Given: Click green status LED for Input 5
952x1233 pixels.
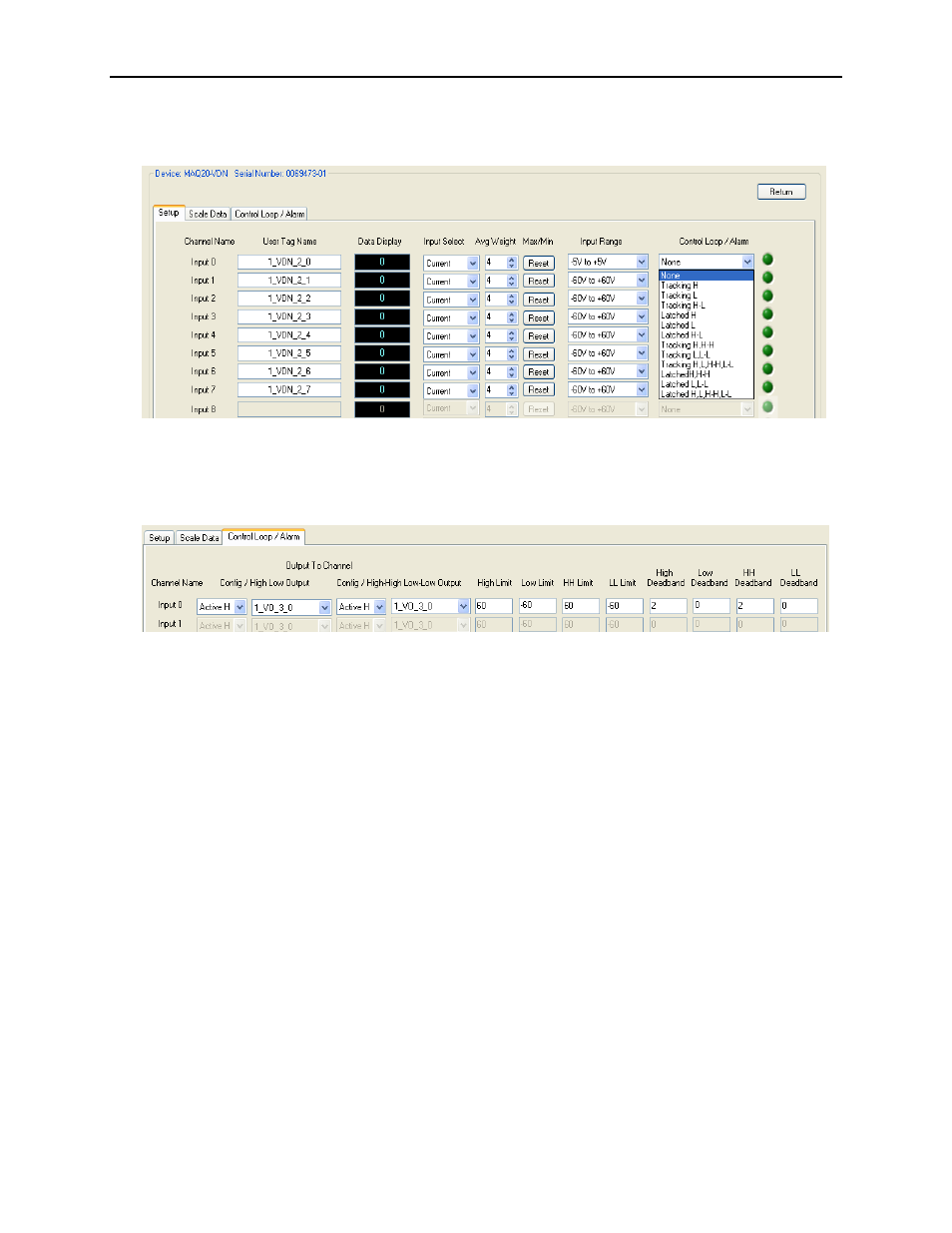Looking at the screenshot, I should coord(767,350).
